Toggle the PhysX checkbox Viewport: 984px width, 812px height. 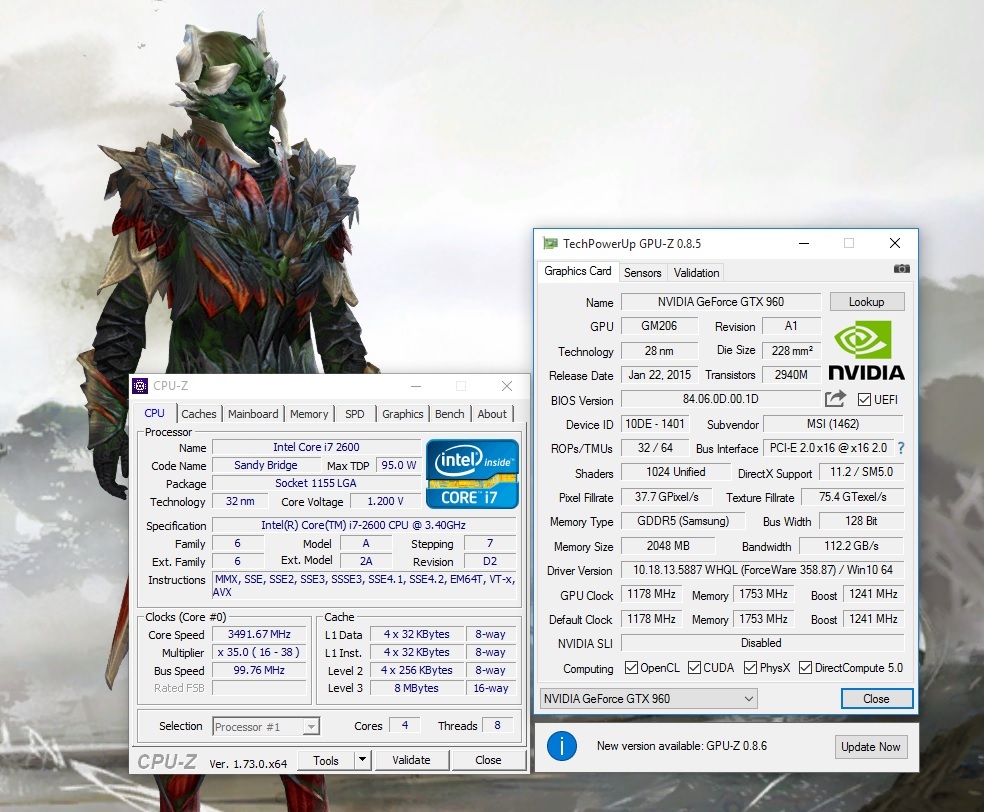click(750, 668)
